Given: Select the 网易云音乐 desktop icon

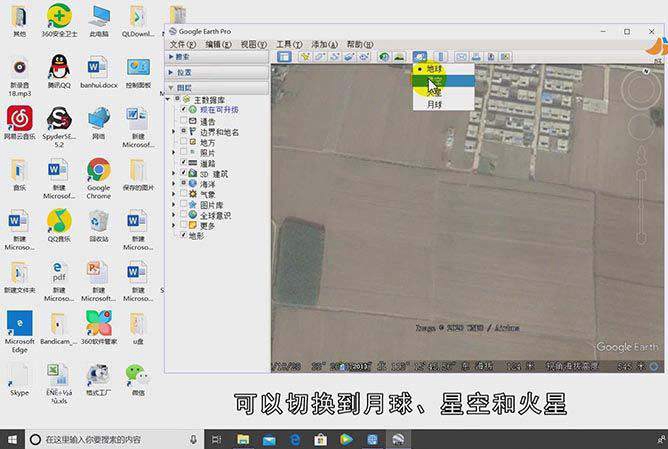Looking at the screenshot, I should point(19,123).
